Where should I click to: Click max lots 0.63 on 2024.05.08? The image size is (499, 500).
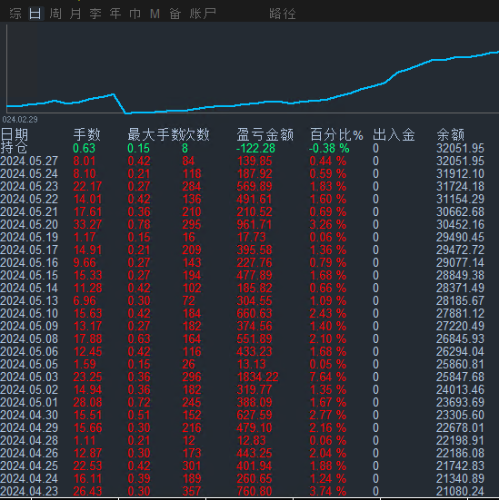coord(139,339)
